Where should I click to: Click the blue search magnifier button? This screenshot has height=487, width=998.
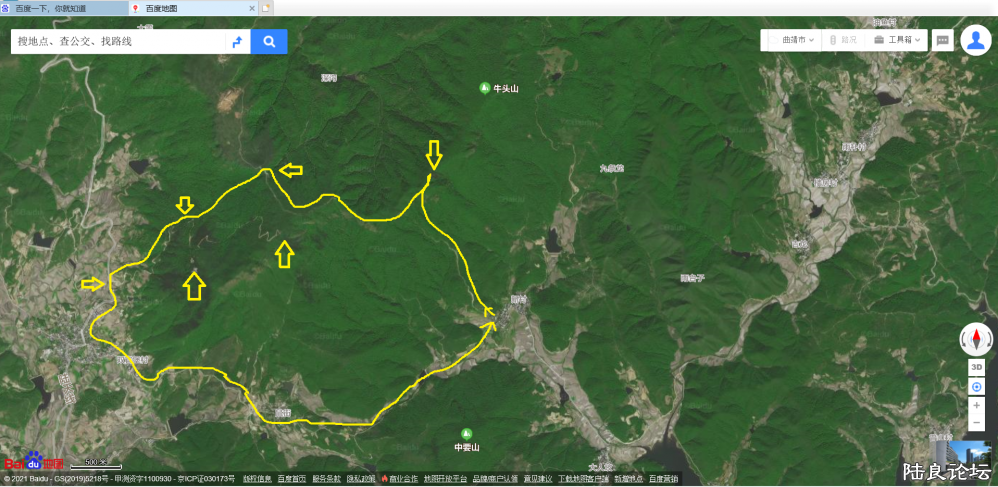pos(269,42)
